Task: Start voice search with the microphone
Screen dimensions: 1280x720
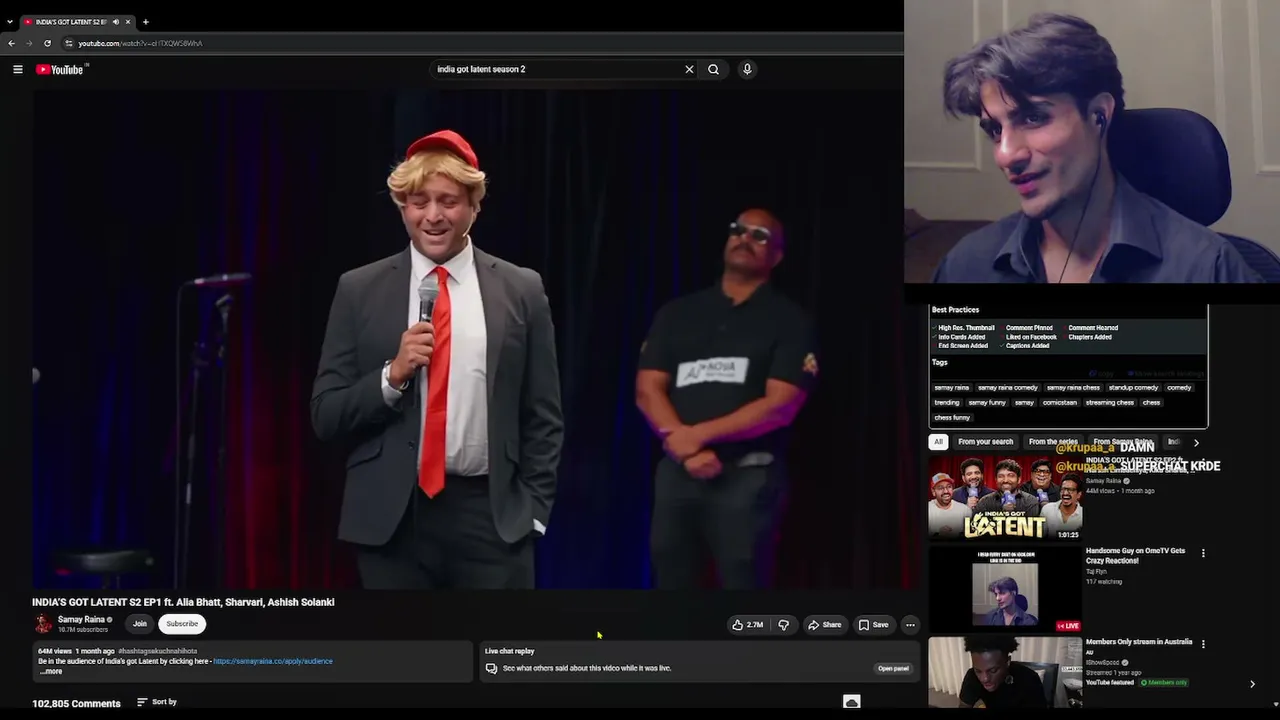Action: coord(747,69)
